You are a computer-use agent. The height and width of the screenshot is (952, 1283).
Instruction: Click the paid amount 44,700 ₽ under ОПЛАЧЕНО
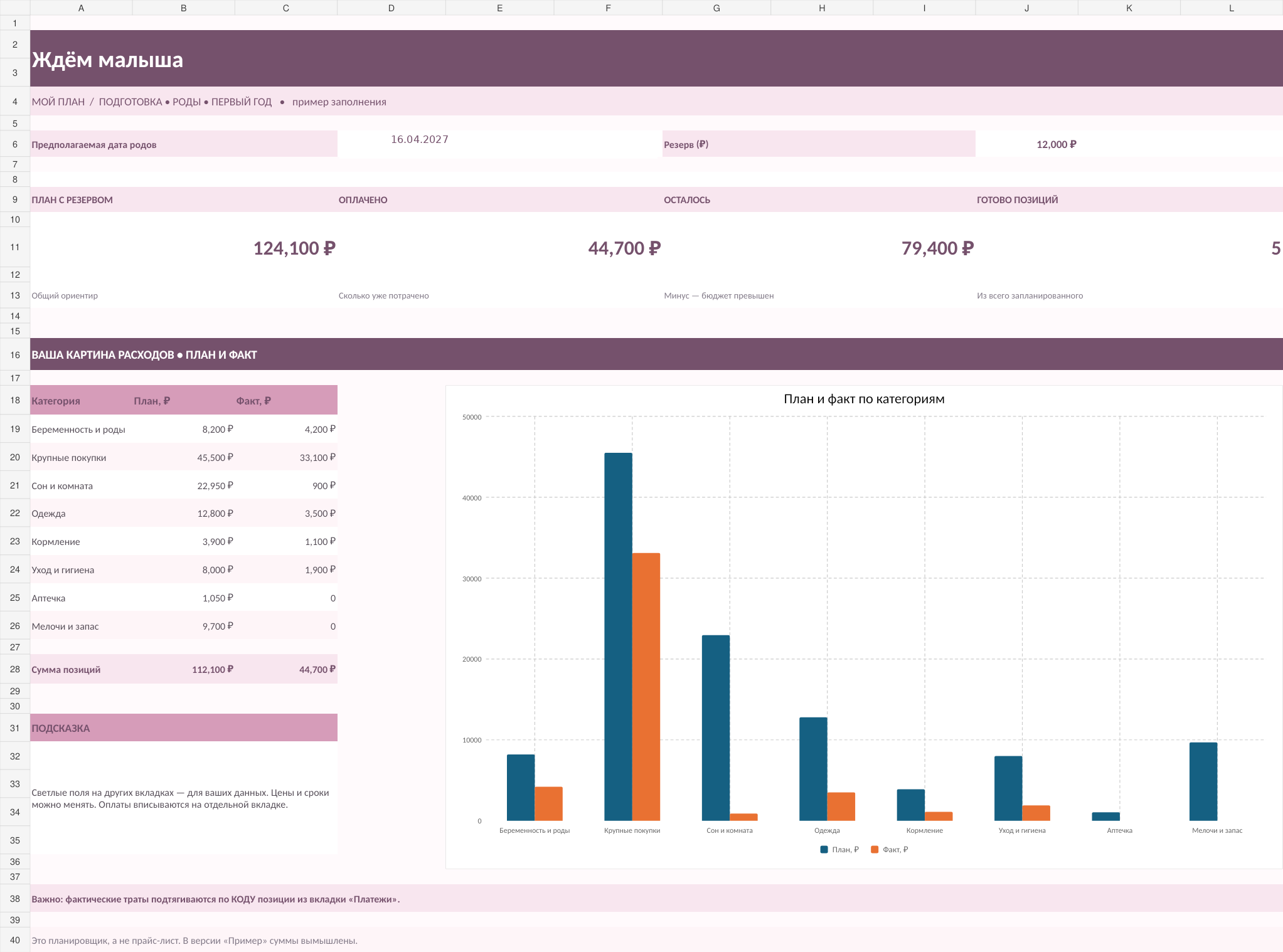tap(624, 248)
